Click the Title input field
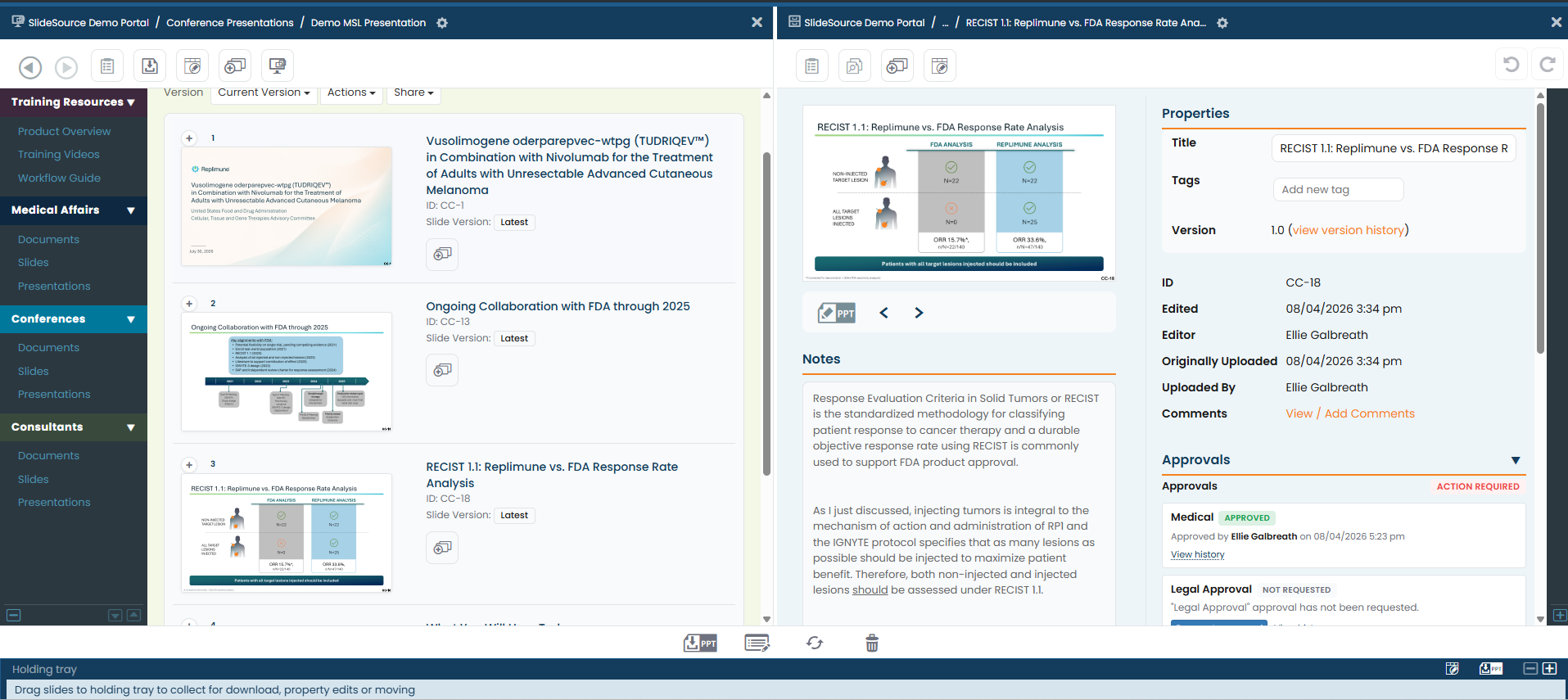Screen dimensions: 1568x700 point(1394,149)
